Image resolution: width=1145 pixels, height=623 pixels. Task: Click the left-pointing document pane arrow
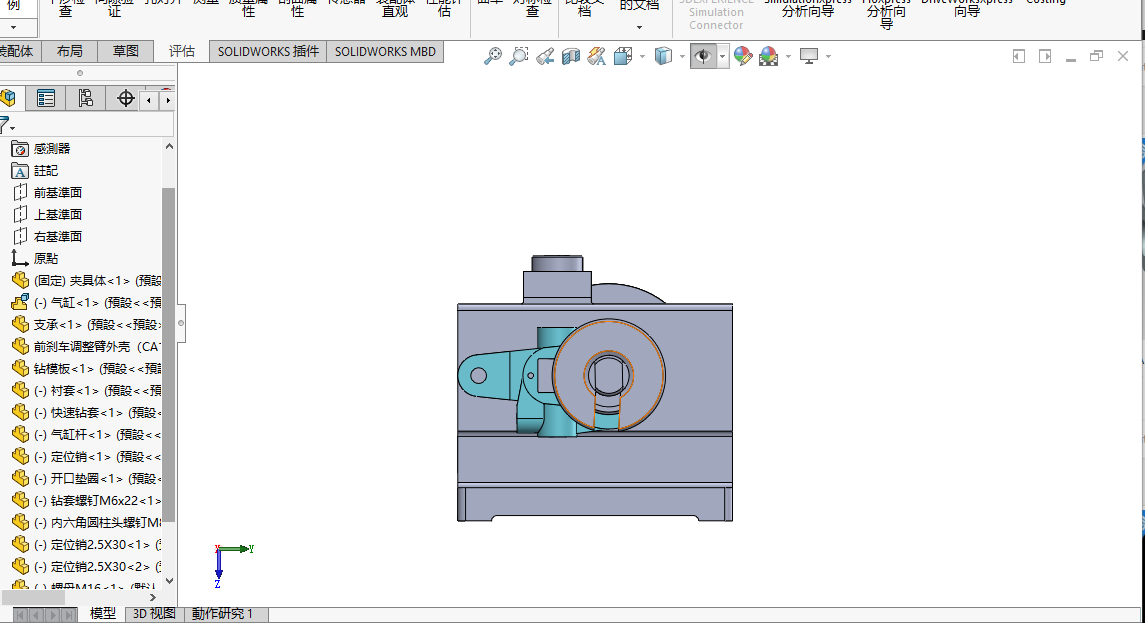tap(1019, 56)
